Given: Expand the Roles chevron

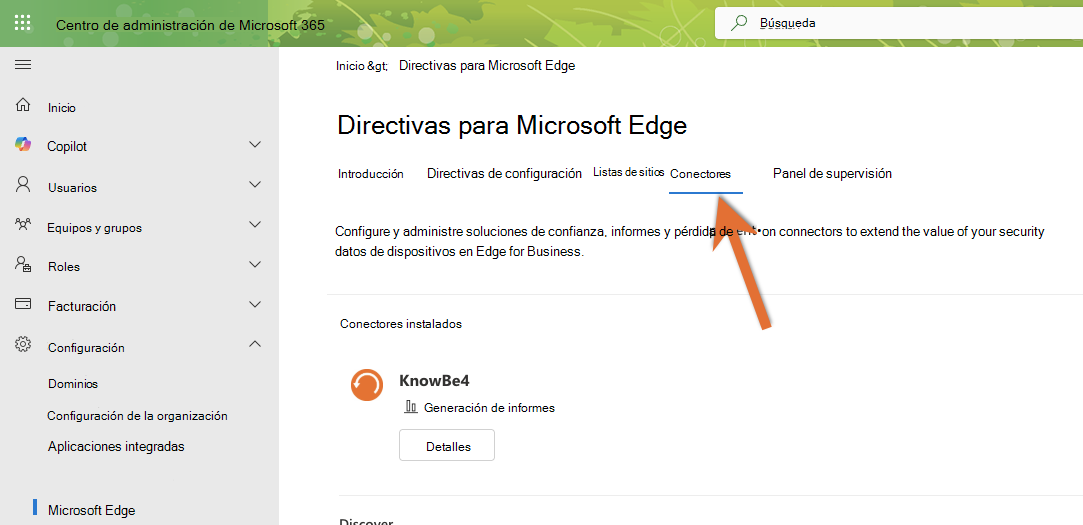Looking at the screenshot, I should tap(255, 265).
